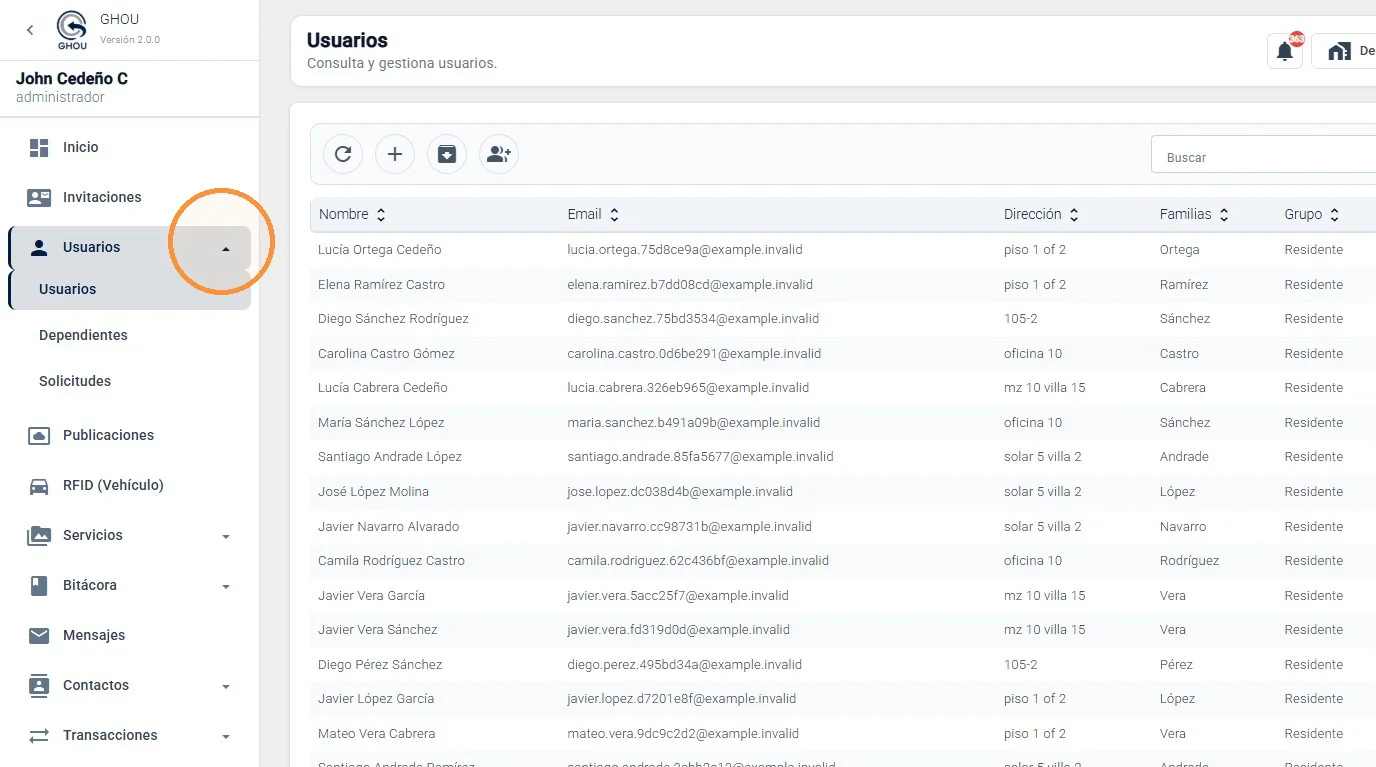Screen dimensions: 1376x767
Task: Click the add-person group icon
Action: (499, 154)
